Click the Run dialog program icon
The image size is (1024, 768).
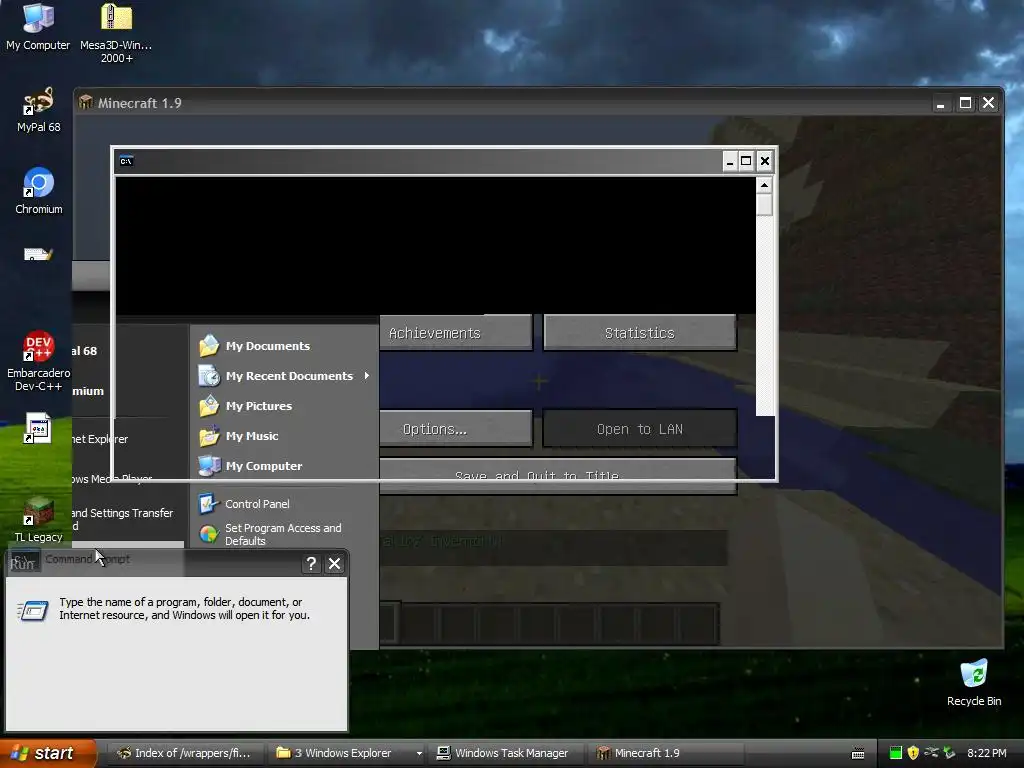(x=33, y=611)
